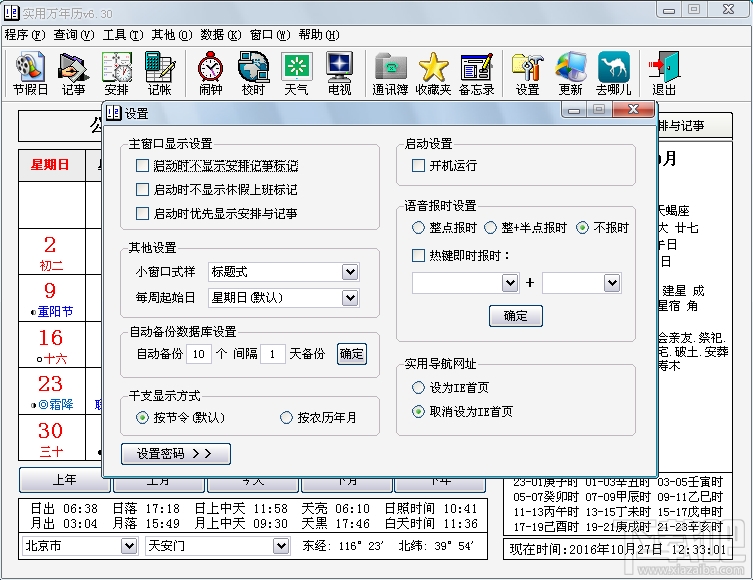Click the 退出 exit toolbar icon
Image resolution: width=753 pixels, height=580 pixels.
coord(664,73)
